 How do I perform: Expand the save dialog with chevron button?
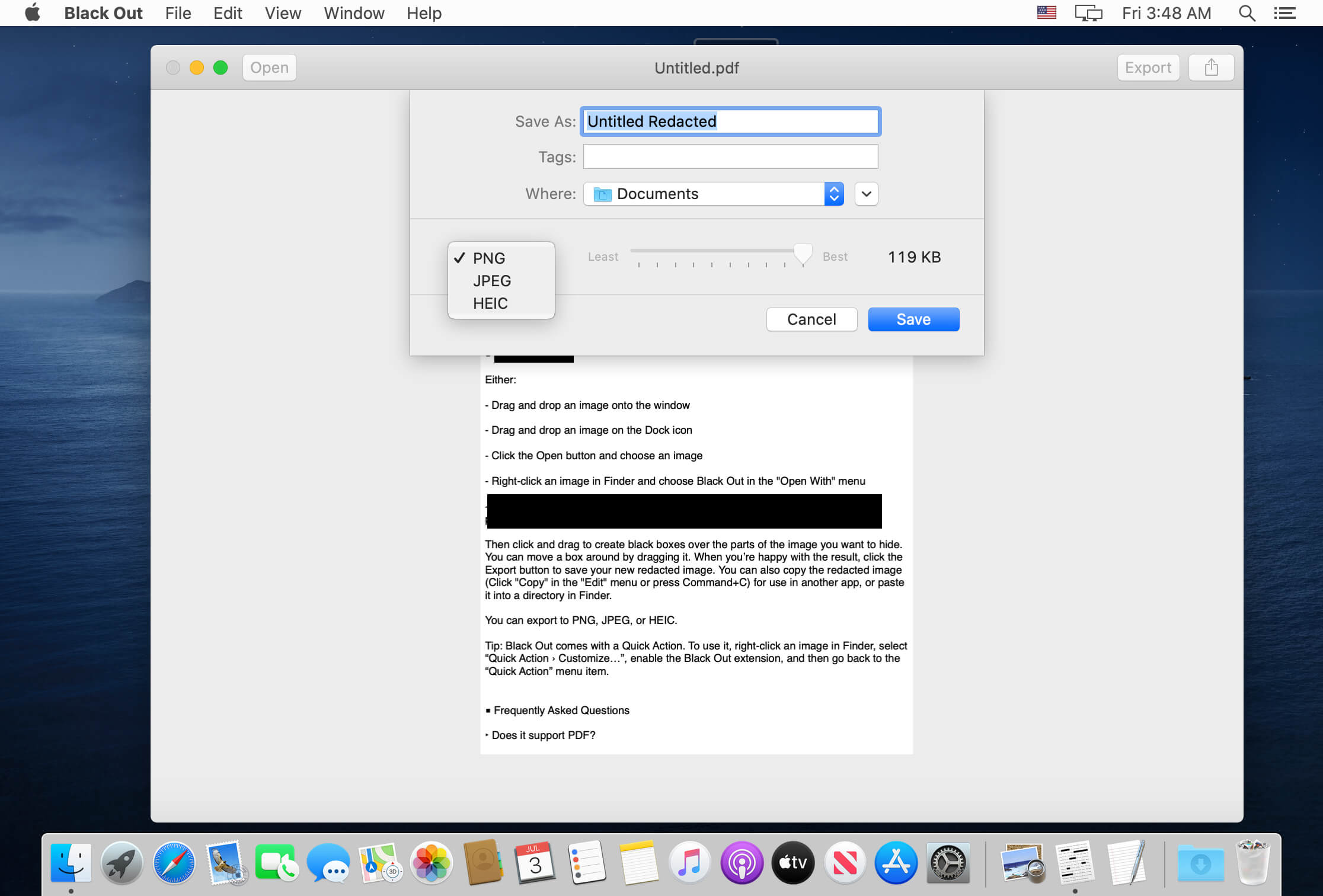tap(866, 194)
